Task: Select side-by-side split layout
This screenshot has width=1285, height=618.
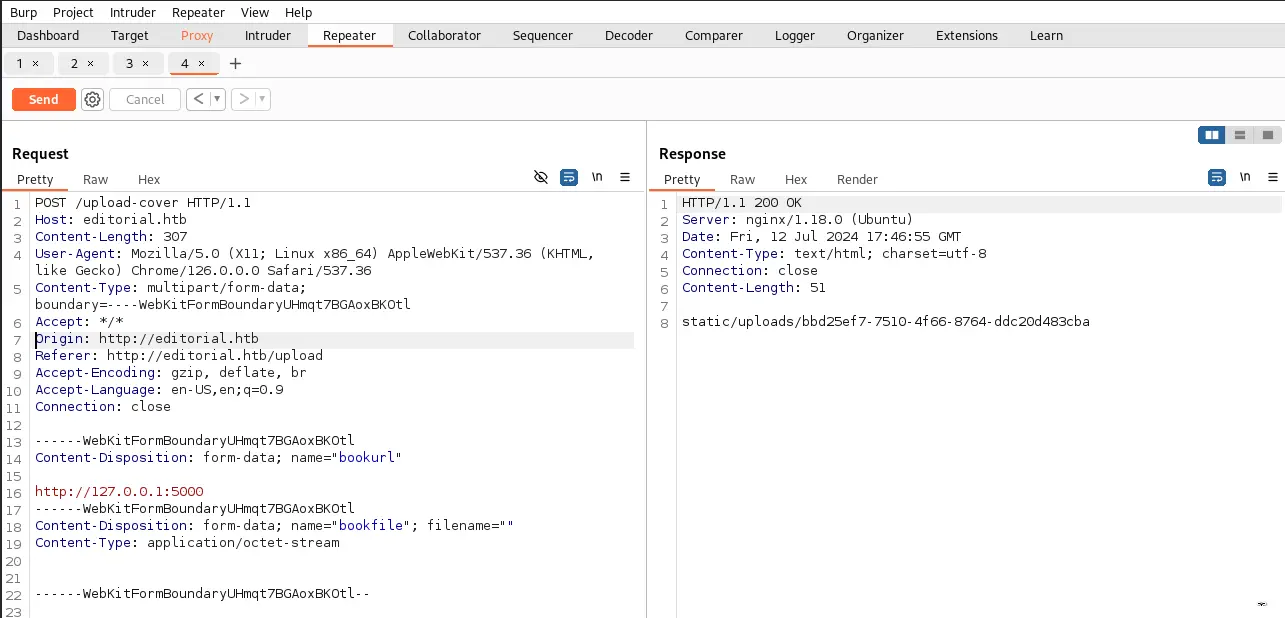Action: (x=1212, y=135)
